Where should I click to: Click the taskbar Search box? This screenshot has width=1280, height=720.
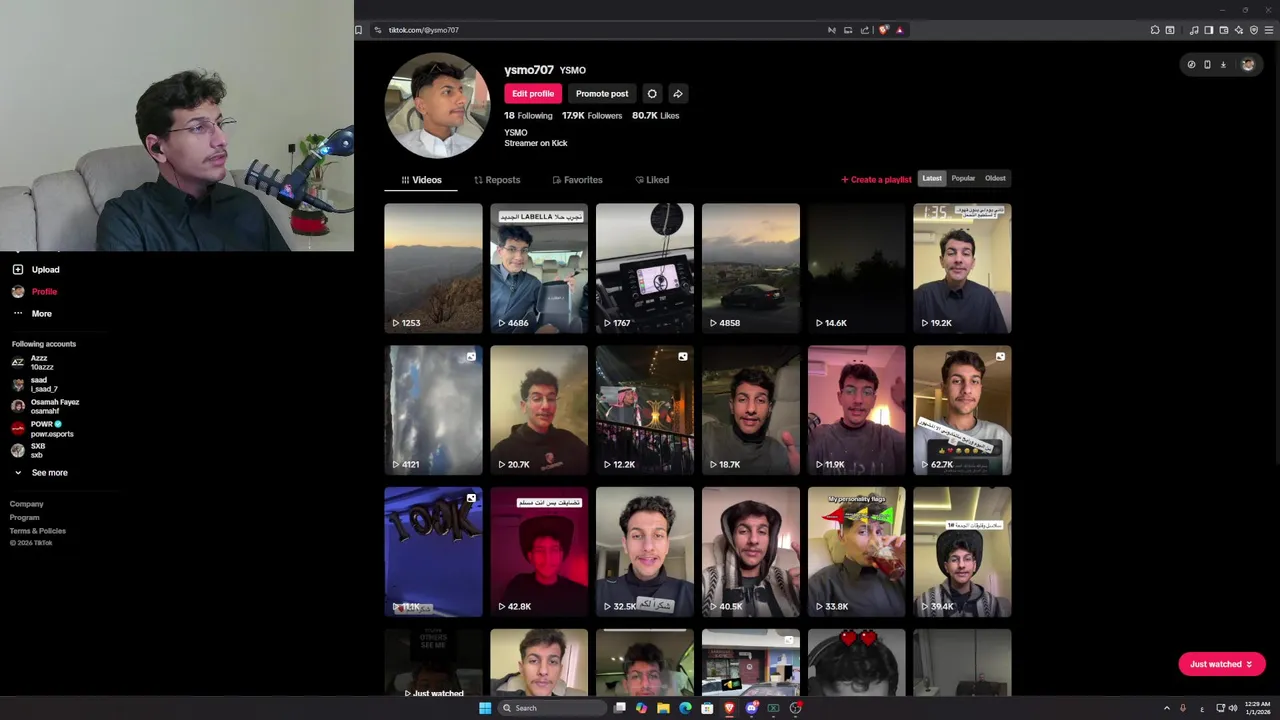point(553,708)
